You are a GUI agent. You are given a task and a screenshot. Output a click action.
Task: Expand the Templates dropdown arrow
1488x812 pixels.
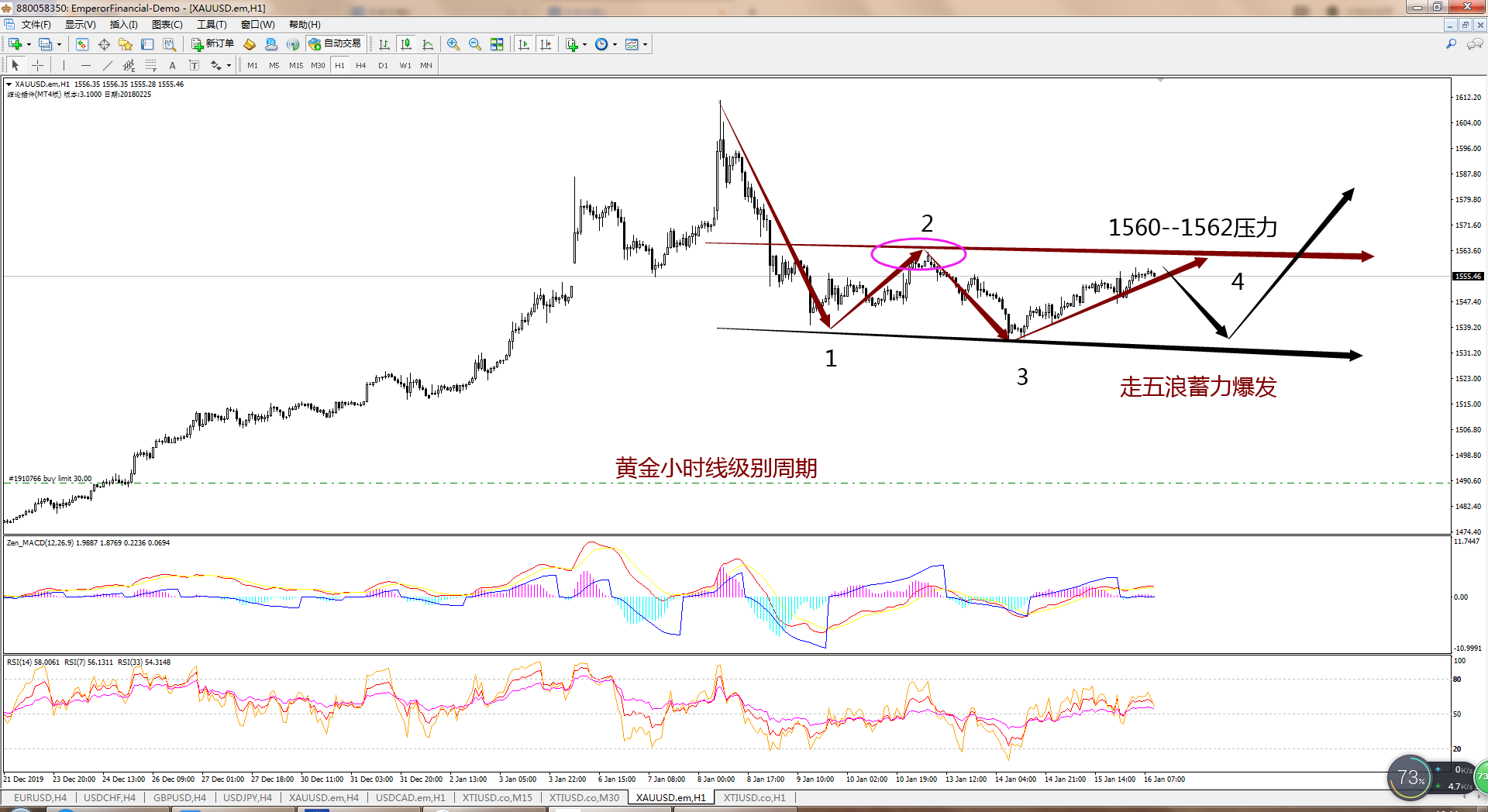[645, 44]
